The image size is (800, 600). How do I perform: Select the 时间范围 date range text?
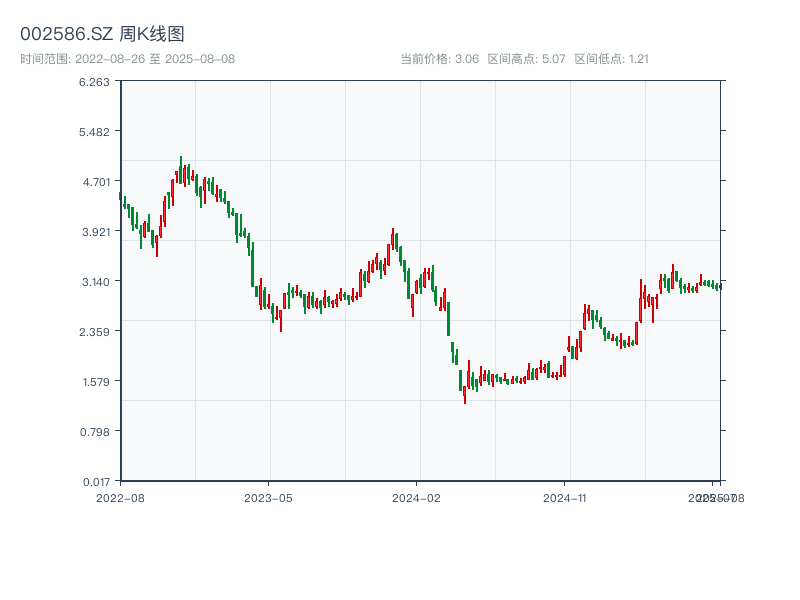pos(127,59)
